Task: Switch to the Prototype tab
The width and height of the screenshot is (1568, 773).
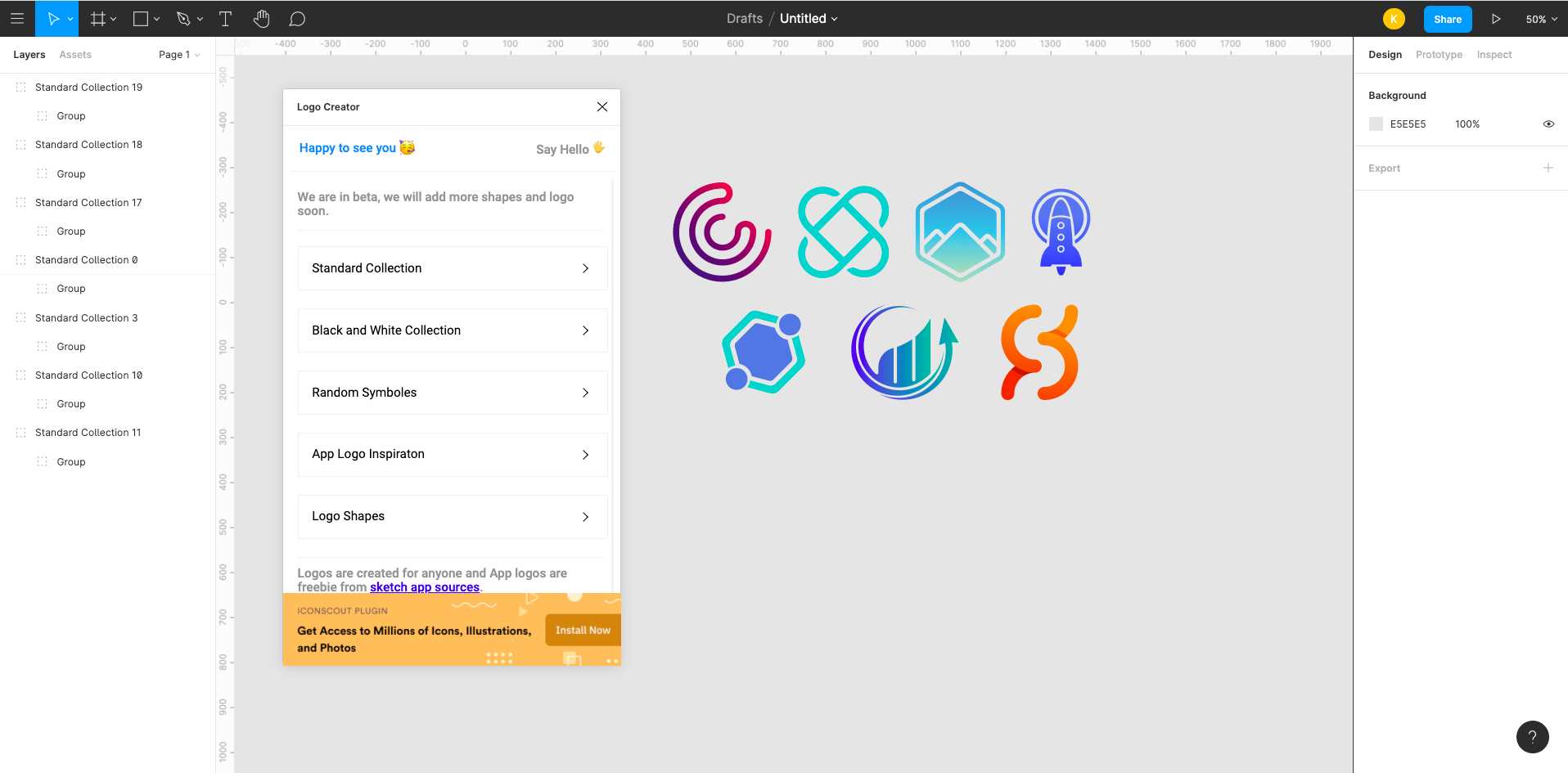Action: 1439,55
